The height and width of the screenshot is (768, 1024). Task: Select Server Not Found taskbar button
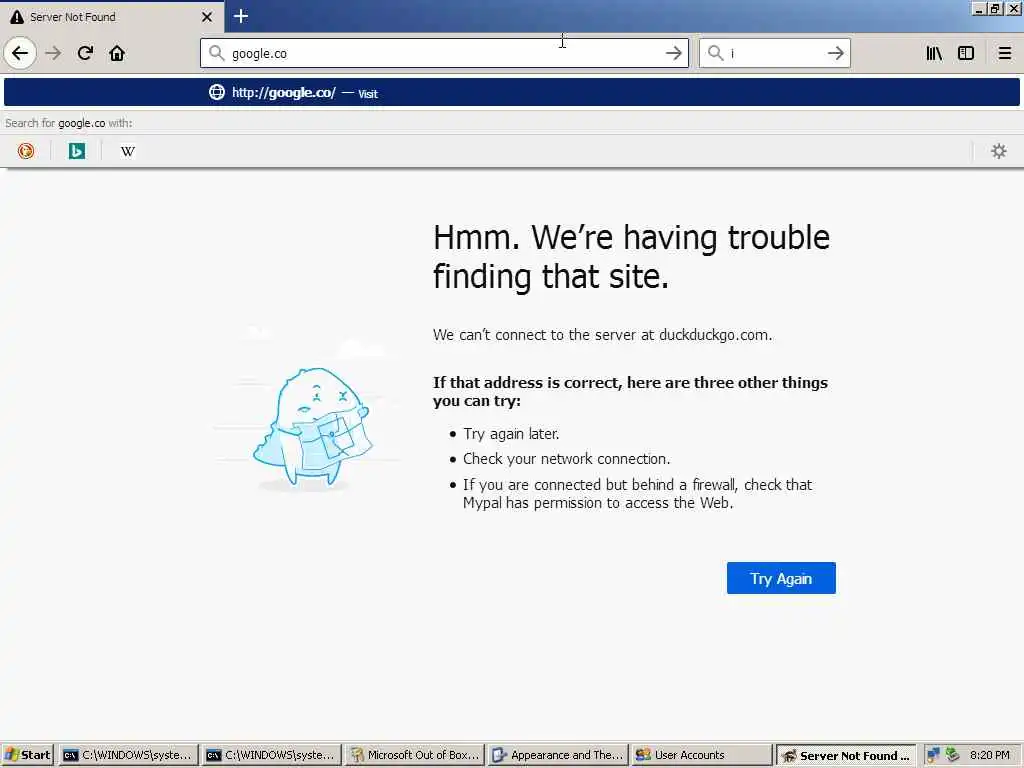coord(846,755)
